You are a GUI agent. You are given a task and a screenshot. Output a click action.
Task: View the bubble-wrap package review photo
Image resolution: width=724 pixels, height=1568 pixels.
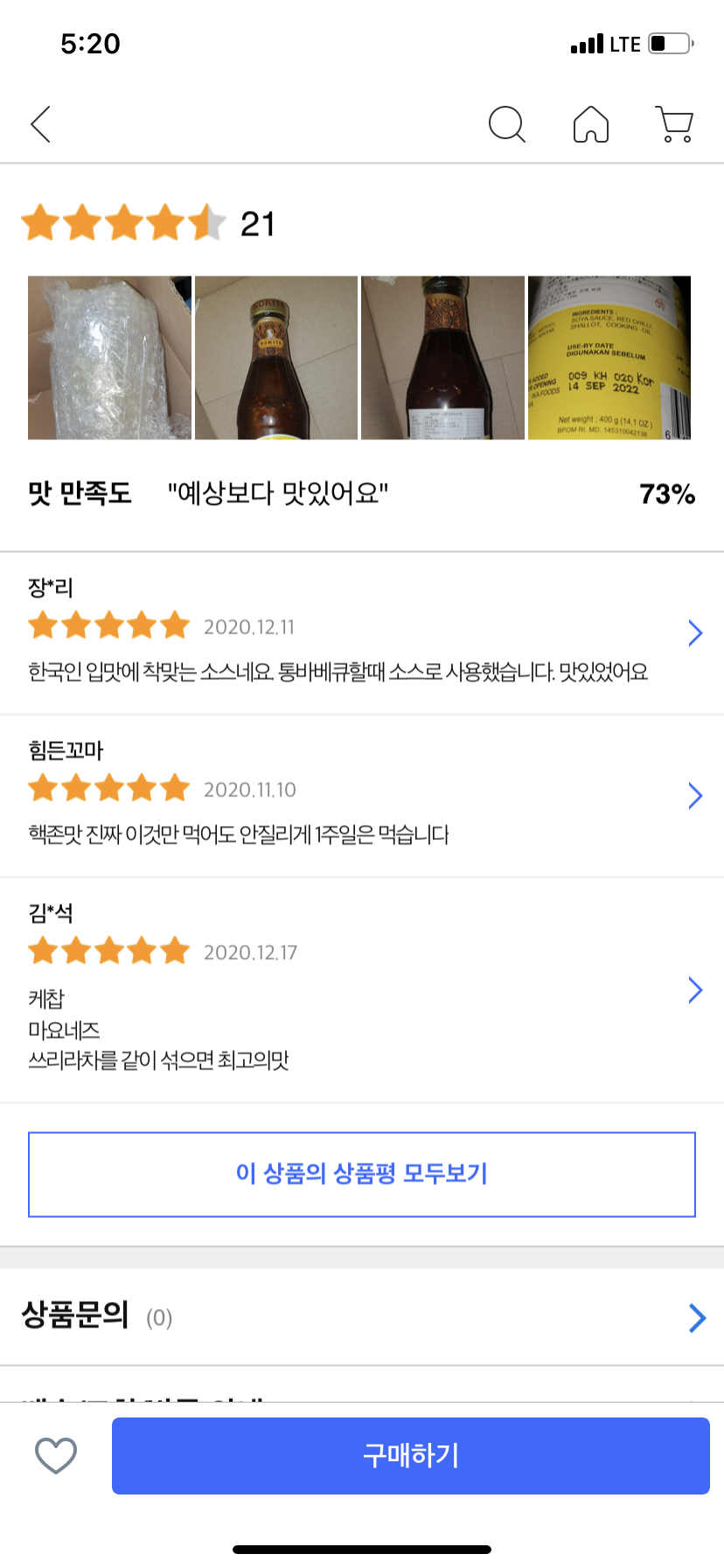109,358
